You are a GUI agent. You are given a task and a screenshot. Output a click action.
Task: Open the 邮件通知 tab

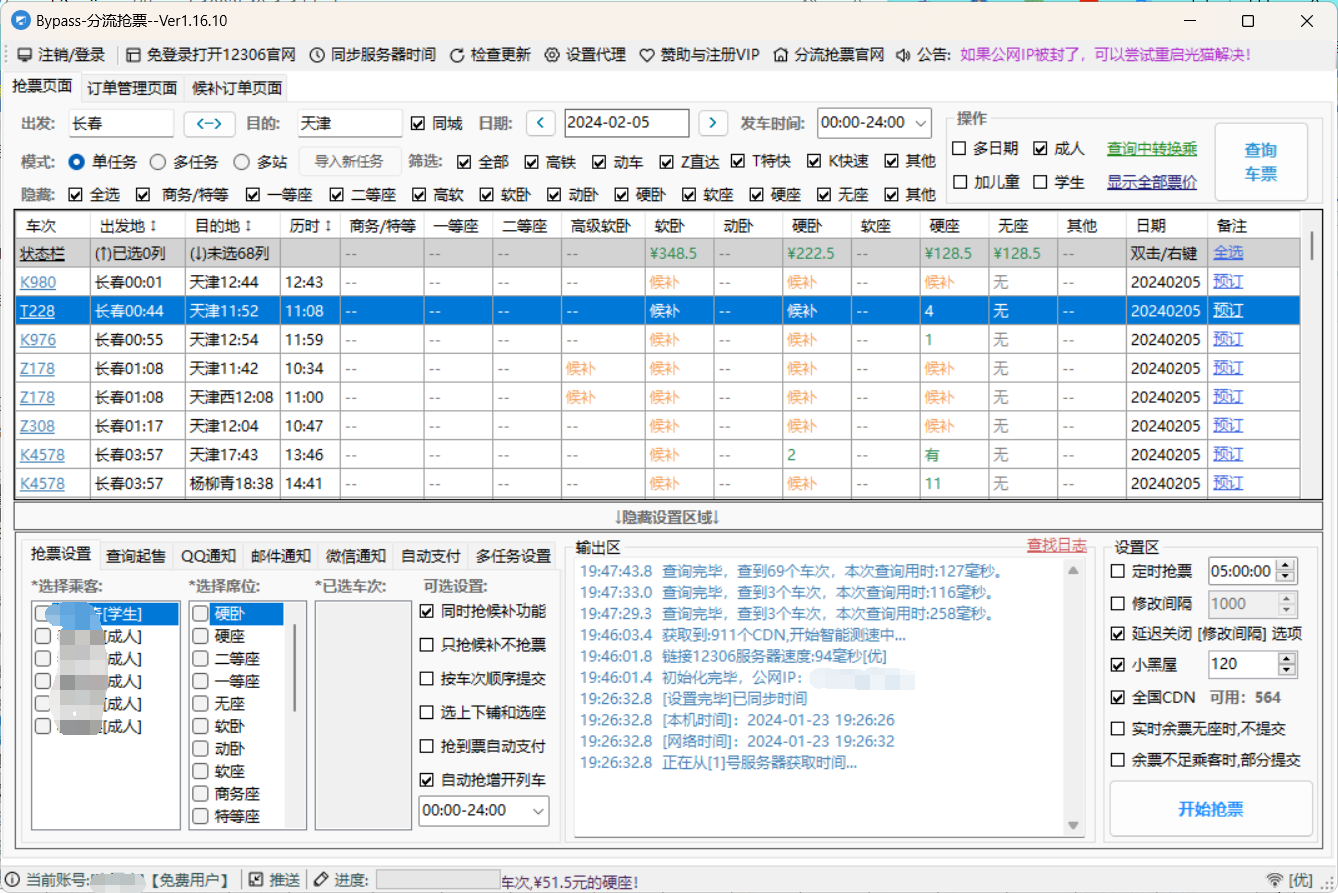pos(281,556)
